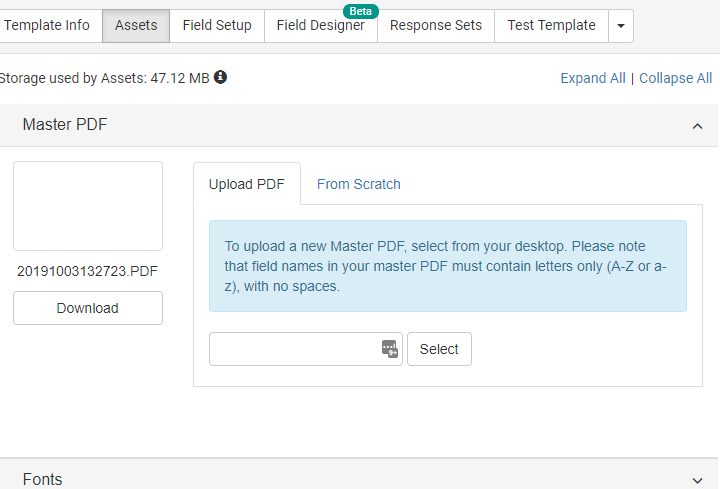
Task: Open the tab bar overflow dropdown arrow
Action: tap(621, 26)
